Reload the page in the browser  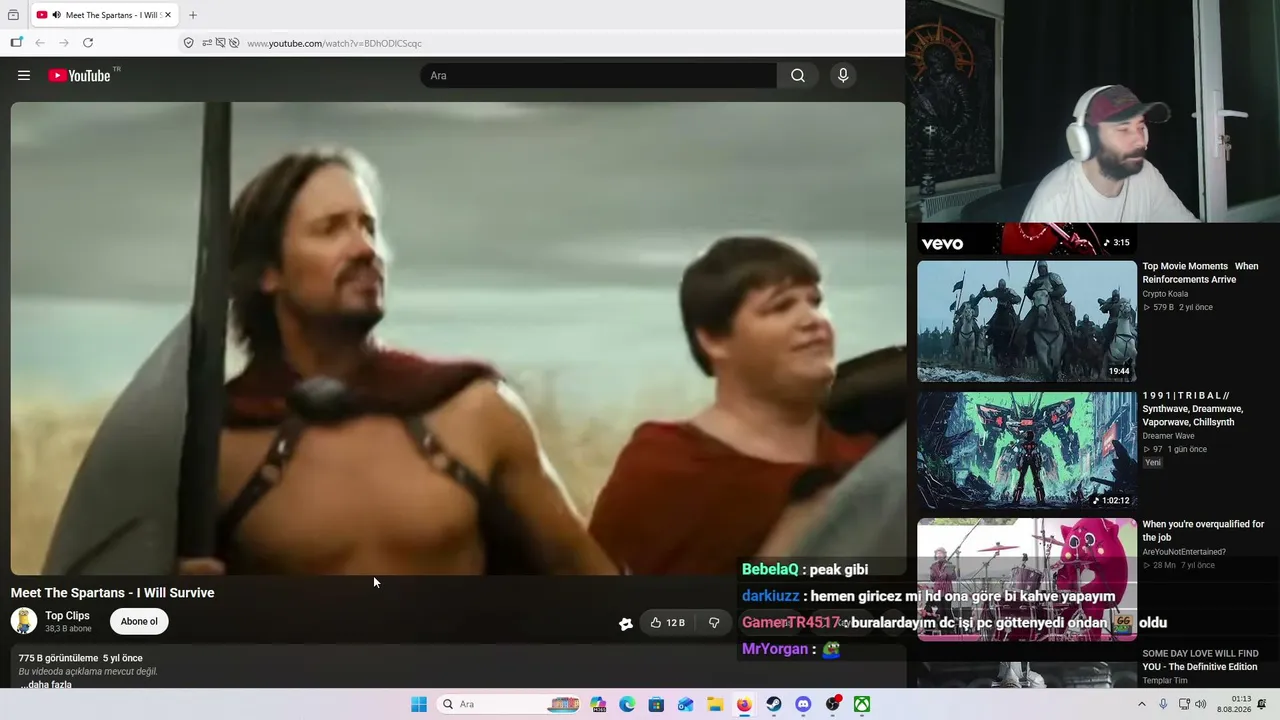pyautogui.click(x=88, y=43)
